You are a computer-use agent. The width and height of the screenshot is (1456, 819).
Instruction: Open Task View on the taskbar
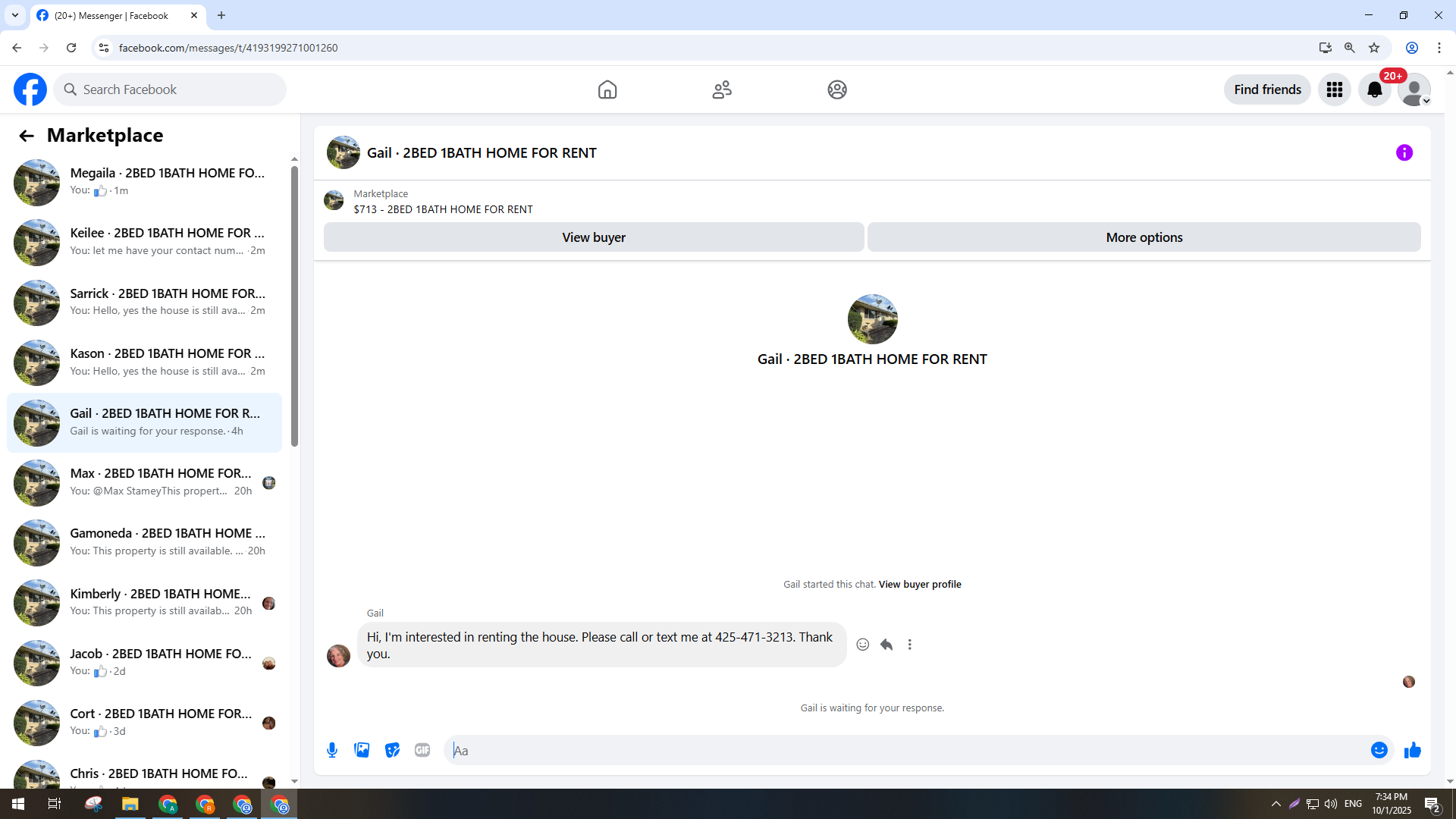pyautogui.click(x=55, y=804)
